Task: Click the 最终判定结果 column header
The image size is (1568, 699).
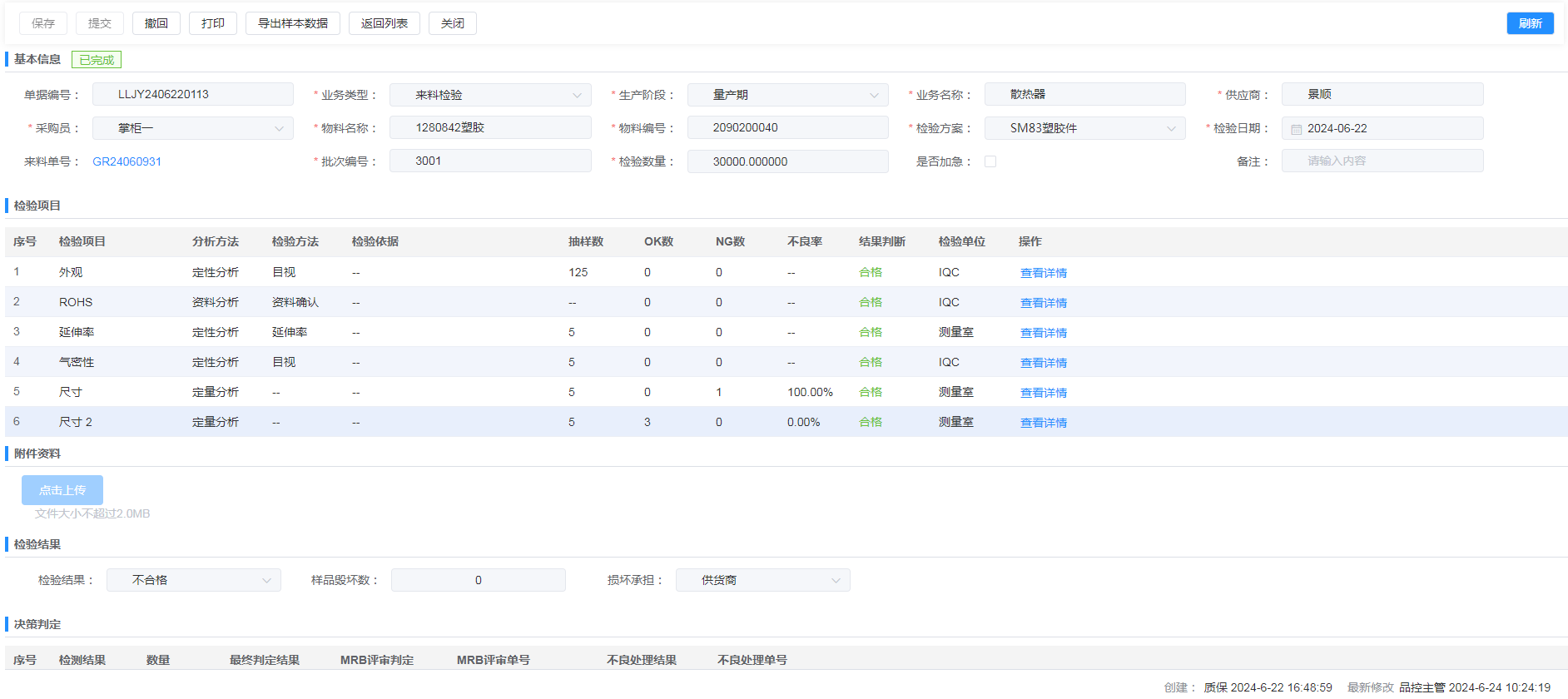Action: (265, 660)
